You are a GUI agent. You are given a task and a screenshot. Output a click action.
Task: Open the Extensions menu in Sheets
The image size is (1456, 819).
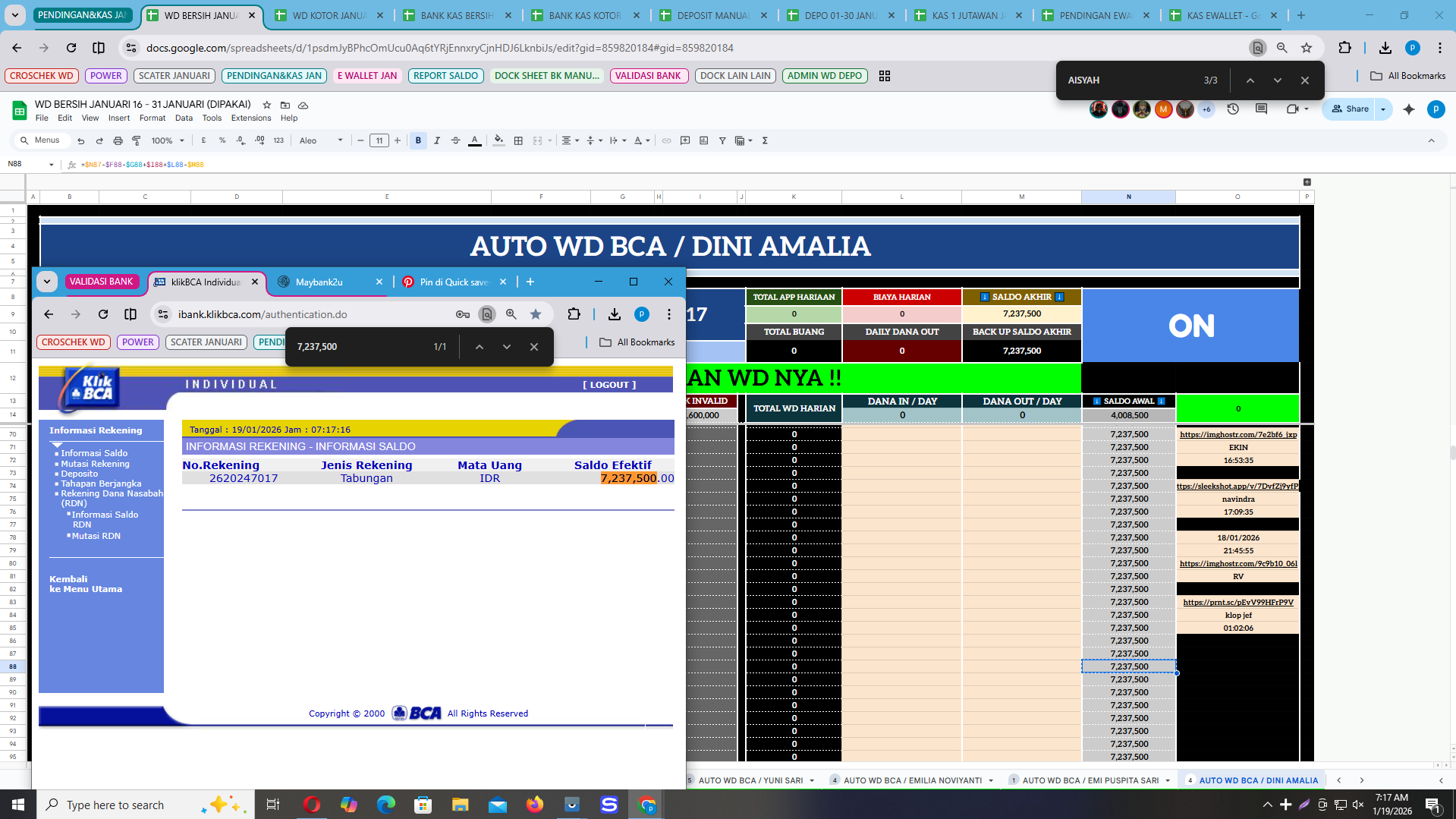click(x=250, y=118)
